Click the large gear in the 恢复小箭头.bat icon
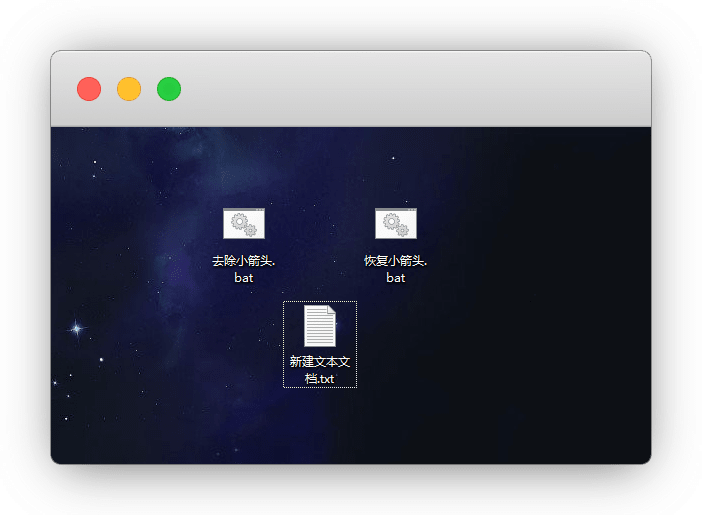 pyautogui.click(x=391, y=222)
